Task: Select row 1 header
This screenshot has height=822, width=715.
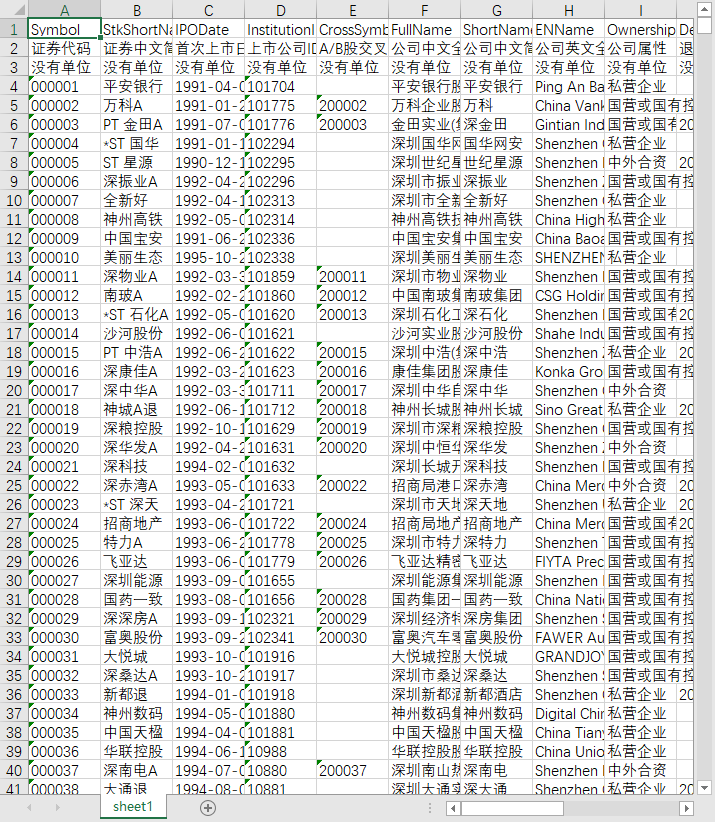Action: pyautogui.click(x=14, y=29)
